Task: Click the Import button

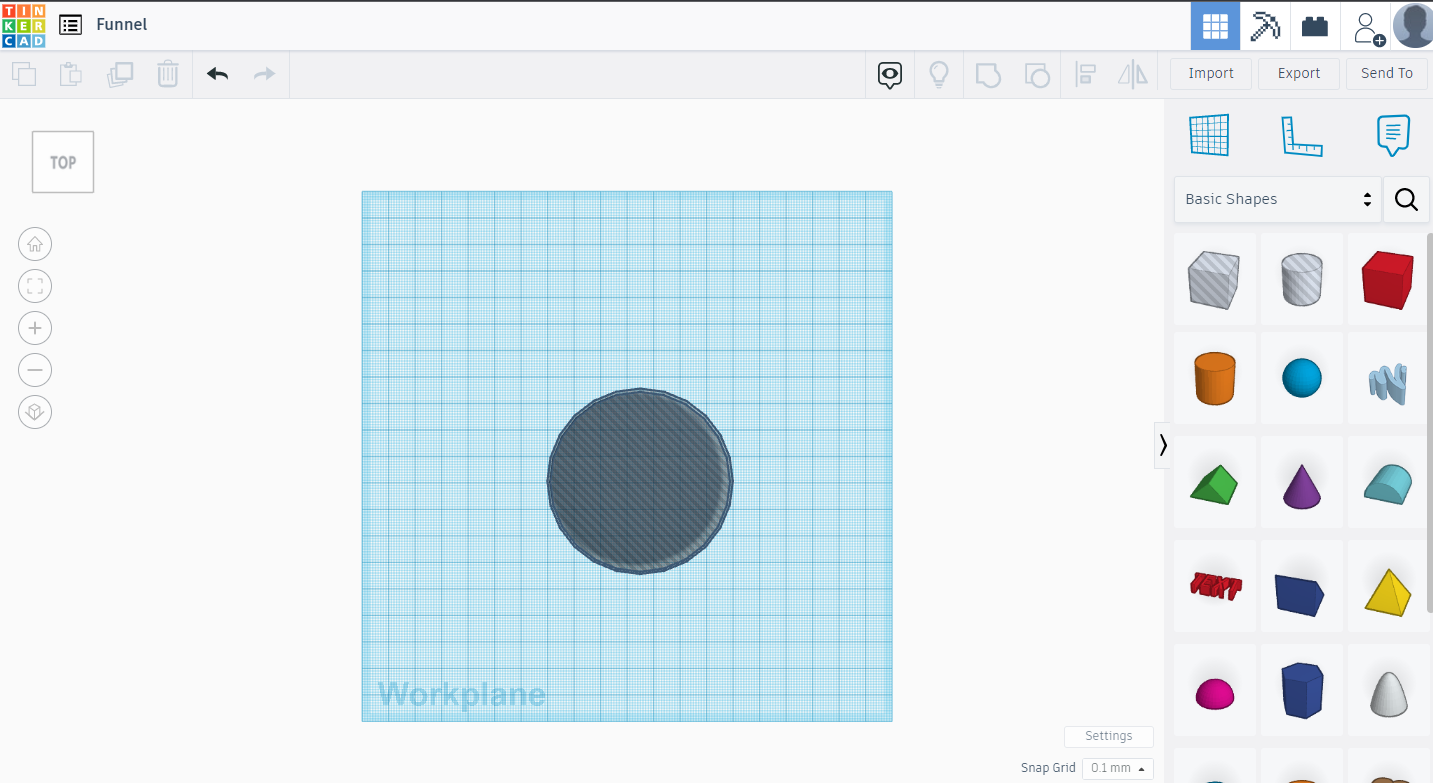Action: [1211, 73]
